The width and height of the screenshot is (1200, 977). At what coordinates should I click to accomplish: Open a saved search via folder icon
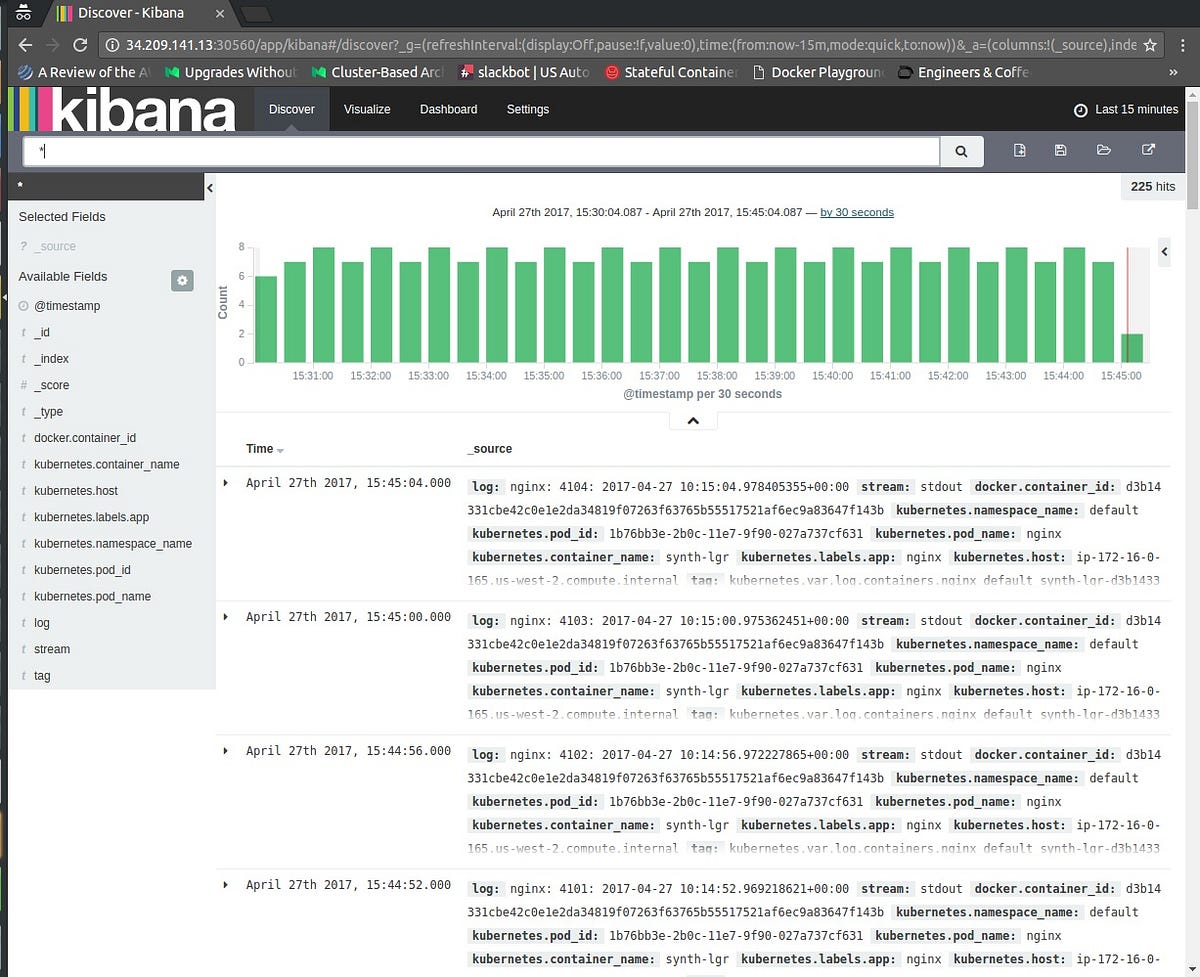click(x=1104, y=149)
